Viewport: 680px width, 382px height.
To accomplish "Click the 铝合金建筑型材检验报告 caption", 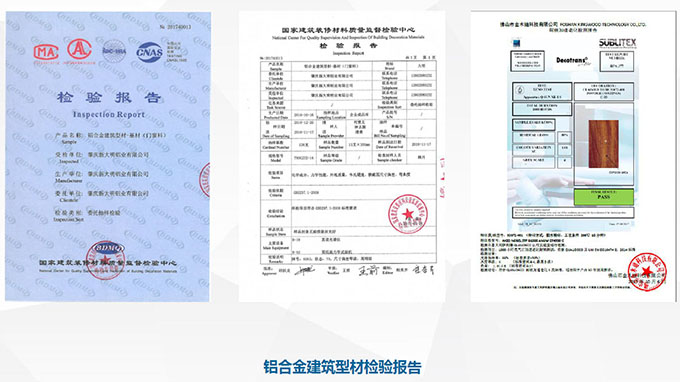I will tap(342, 367).
